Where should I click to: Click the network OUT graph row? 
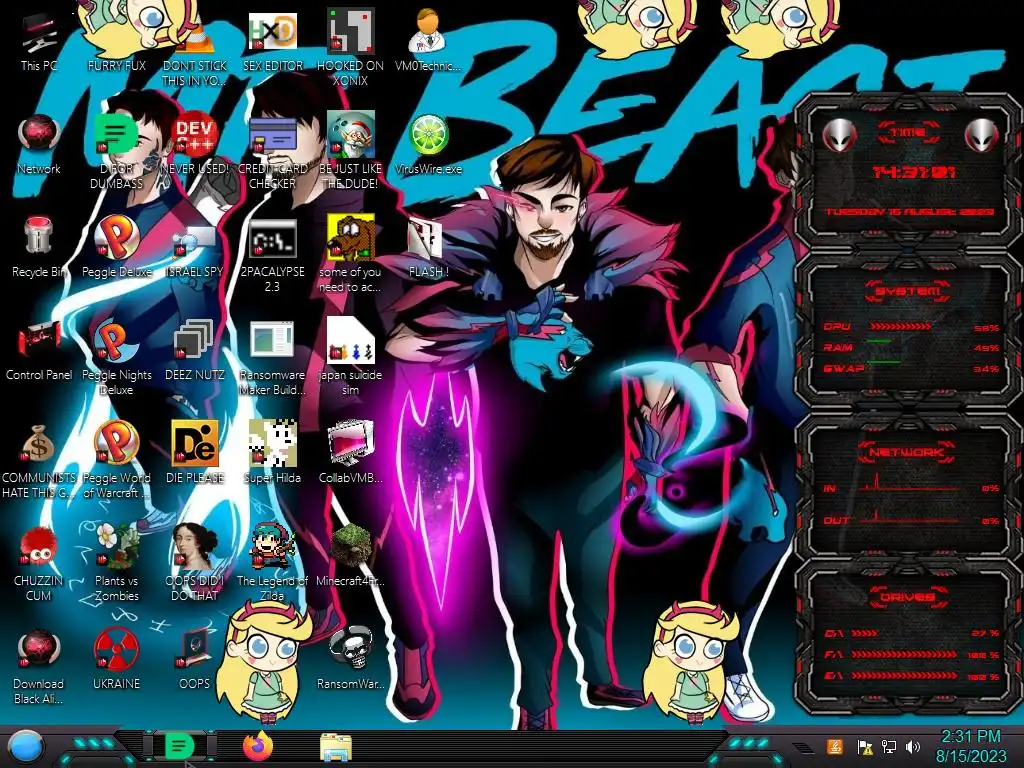(x=912, y=519)
